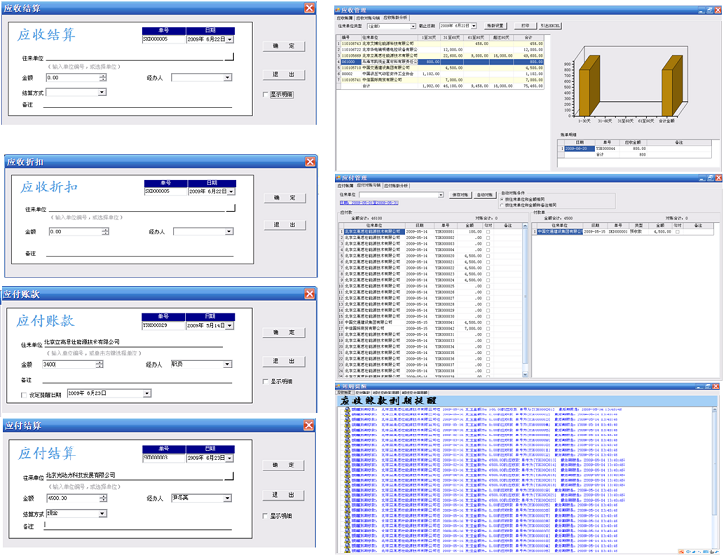Switch to 应付账簿 tab
Image resolution: width=726 pixels, height=558 pixels.
click(x=345, y=186)
